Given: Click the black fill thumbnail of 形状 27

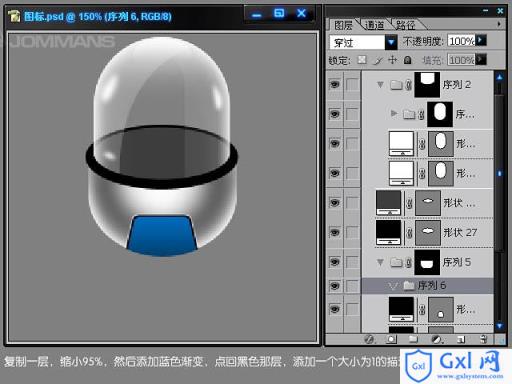Looking at the screenshot, I should coord(388,232).
